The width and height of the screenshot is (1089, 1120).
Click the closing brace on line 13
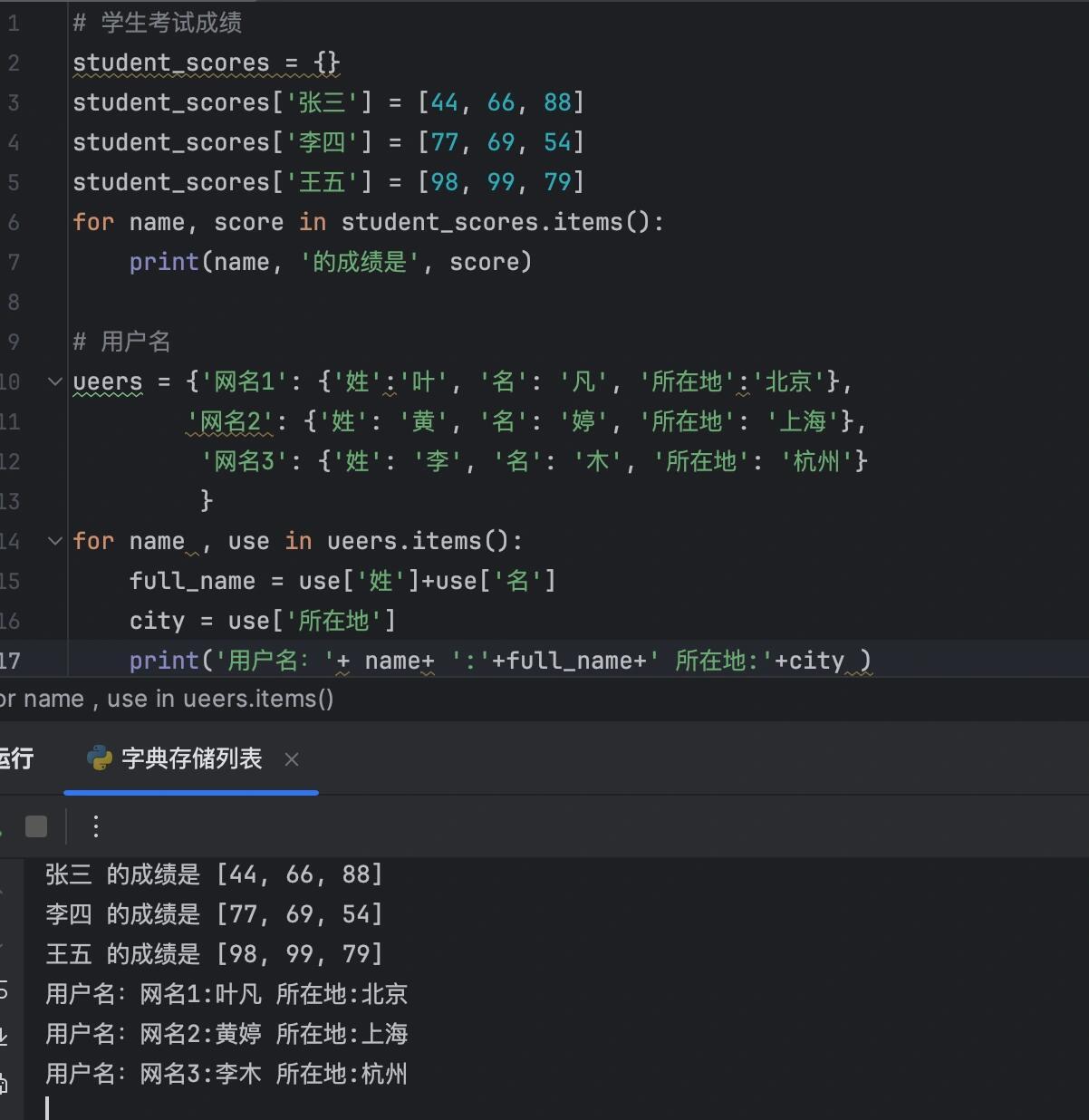207,500
